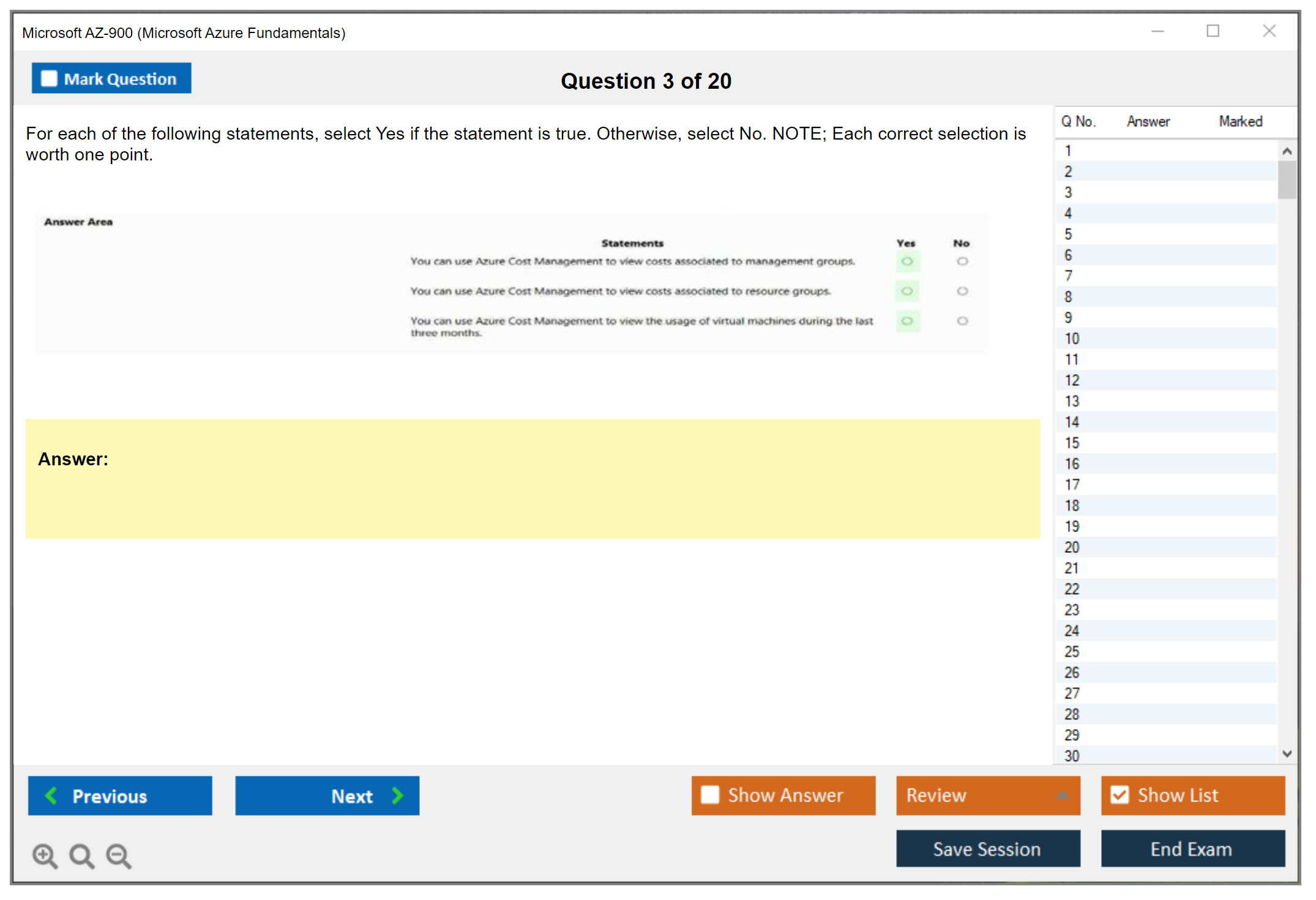This screenshot has width=1316, height=900.
Task: Click the End Exam button
Action: click(1192, 849)
